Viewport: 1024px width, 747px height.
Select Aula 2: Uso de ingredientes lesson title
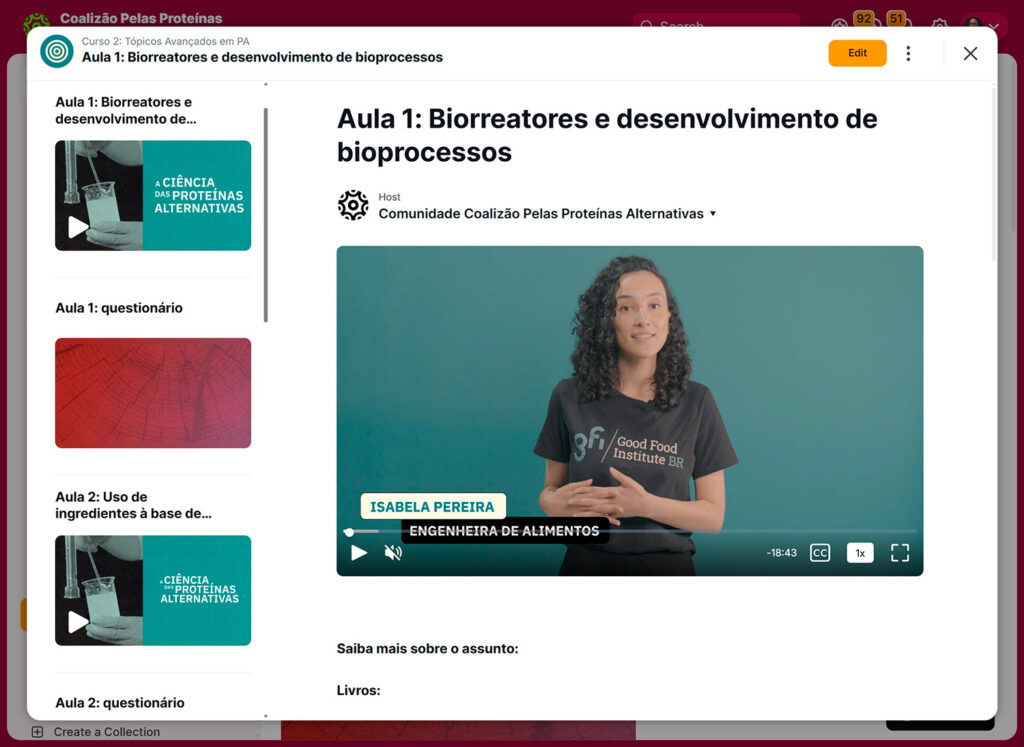[133, 505]
